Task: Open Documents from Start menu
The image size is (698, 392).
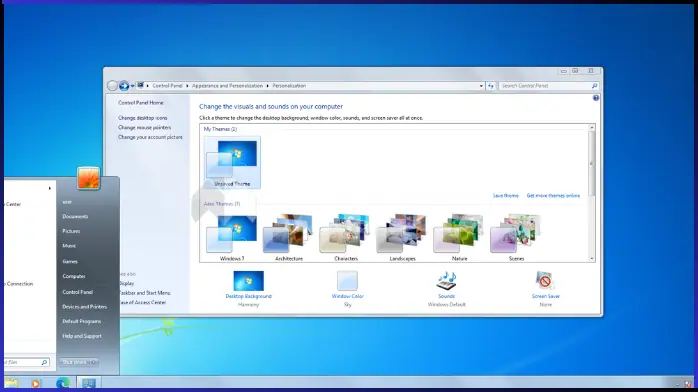Action: 75,217
